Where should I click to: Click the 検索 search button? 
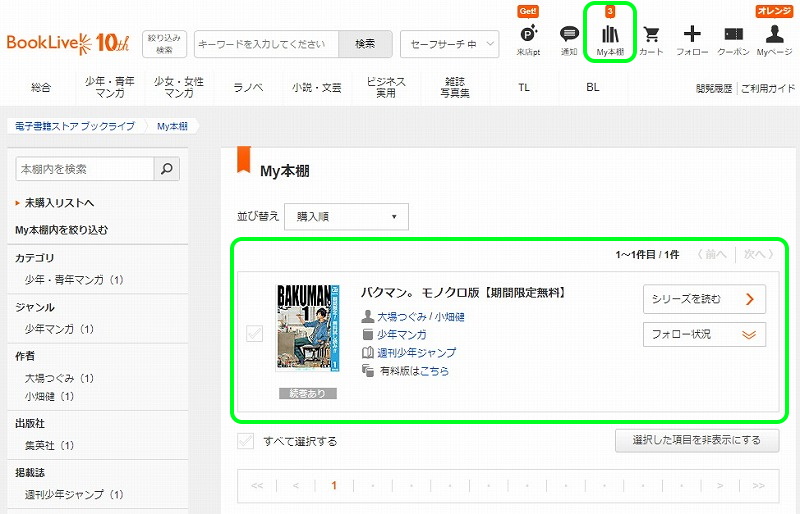(x=365, y=44)
